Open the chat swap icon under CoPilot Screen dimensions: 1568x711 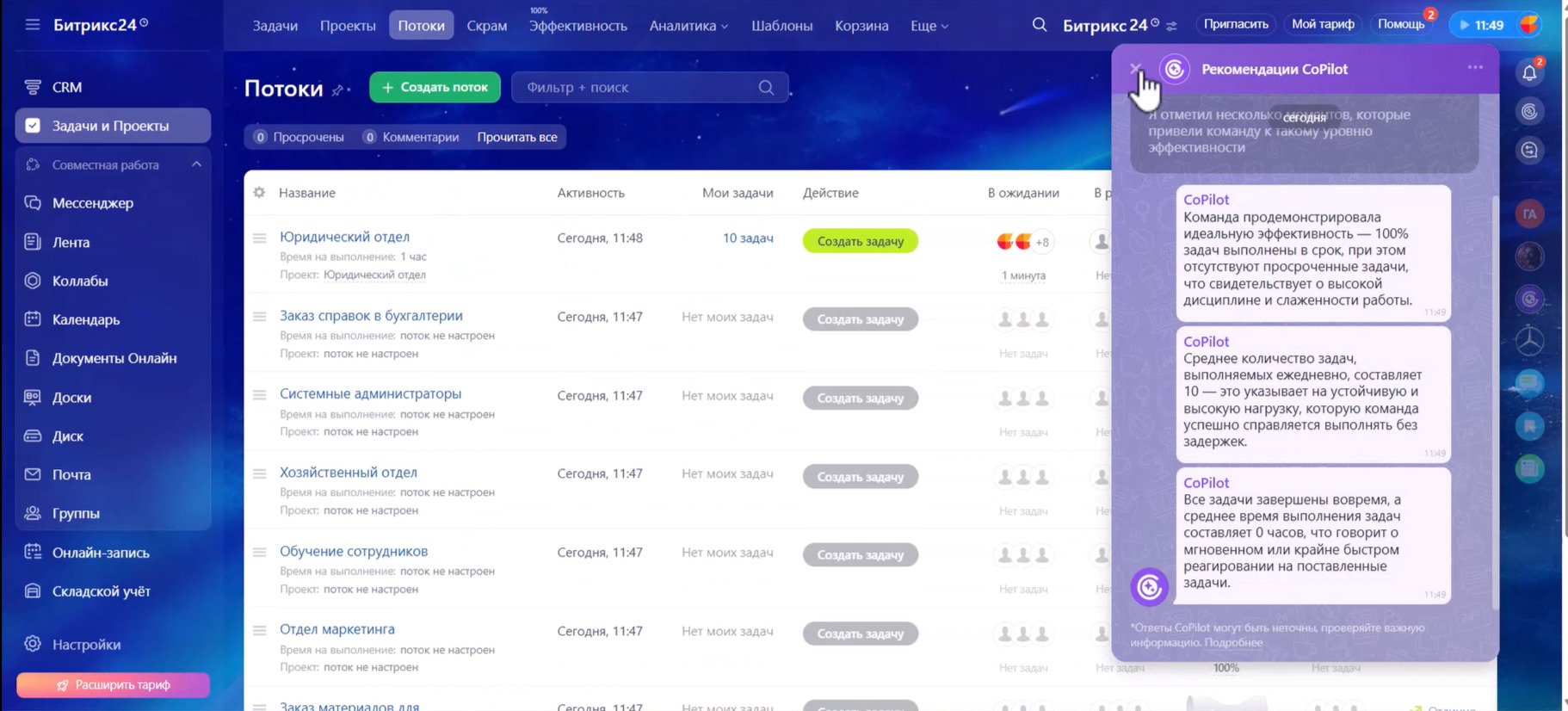tap(1529, 150)
